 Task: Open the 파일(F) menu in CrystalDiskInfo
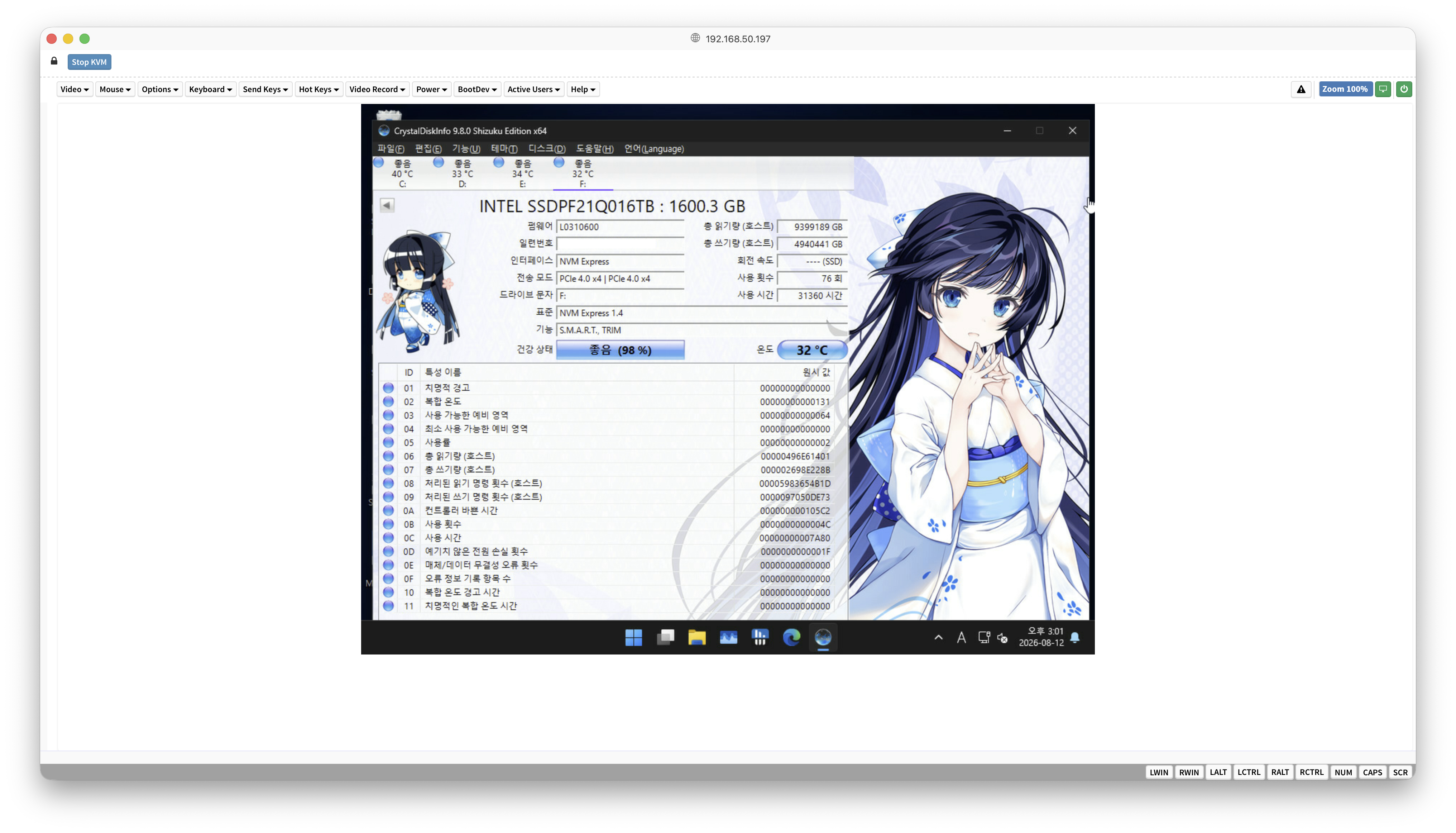[391, 149]
